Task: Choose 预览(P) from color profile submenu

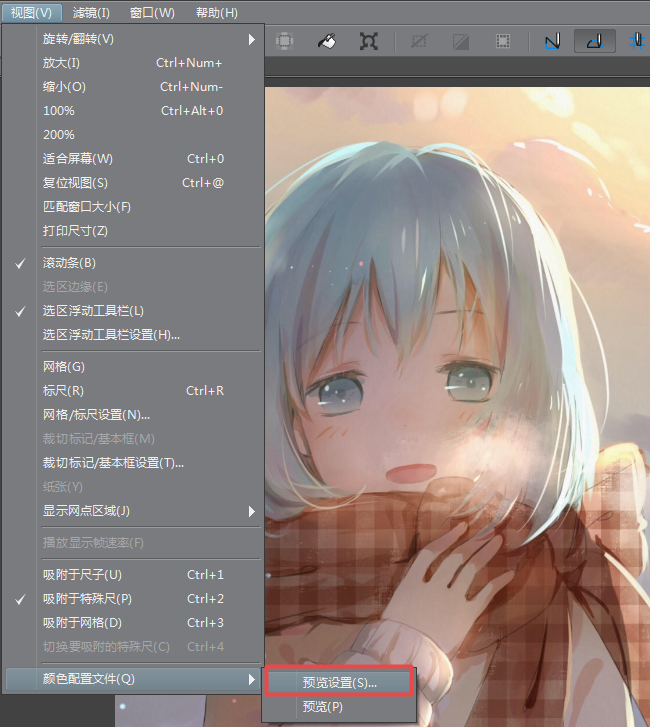Action: (x=339, y=707)
